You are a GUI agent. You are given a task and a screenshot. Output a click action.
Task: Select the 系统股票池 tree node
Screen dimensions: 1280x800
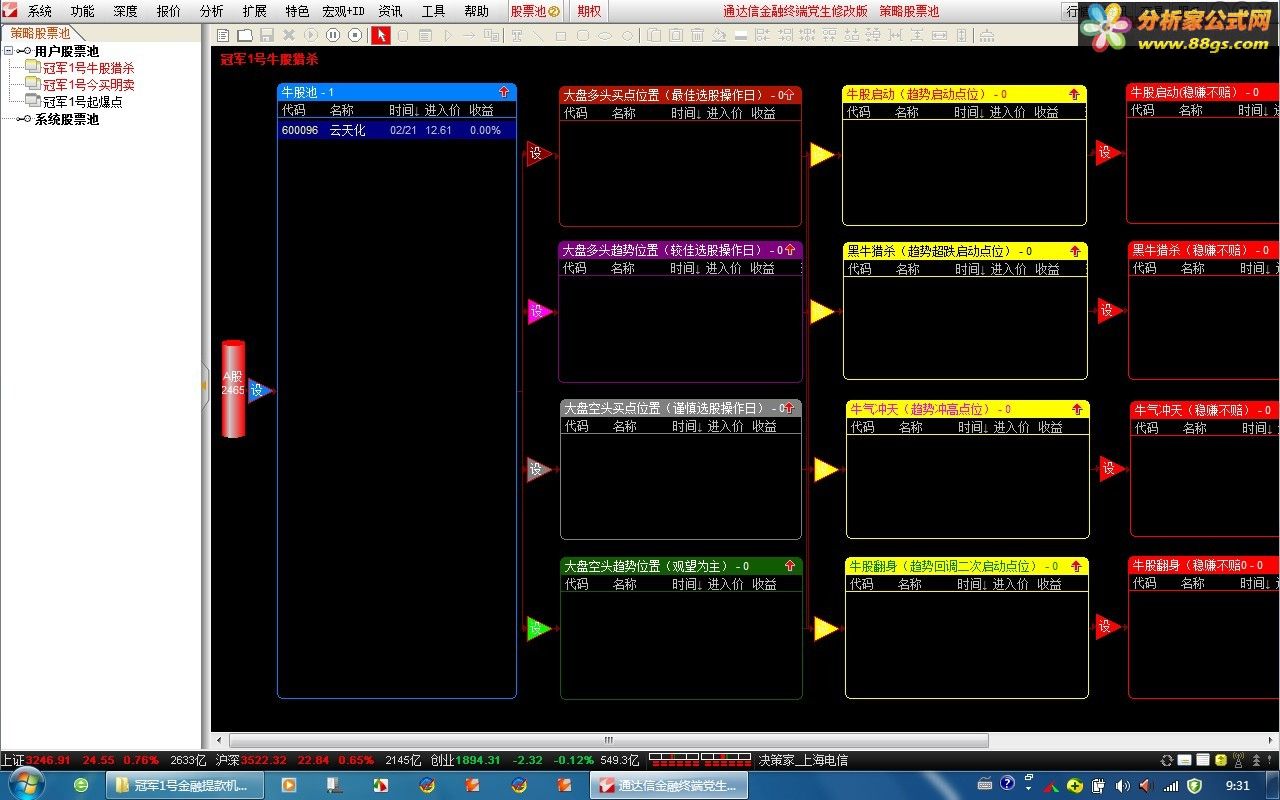pos(66,119)
